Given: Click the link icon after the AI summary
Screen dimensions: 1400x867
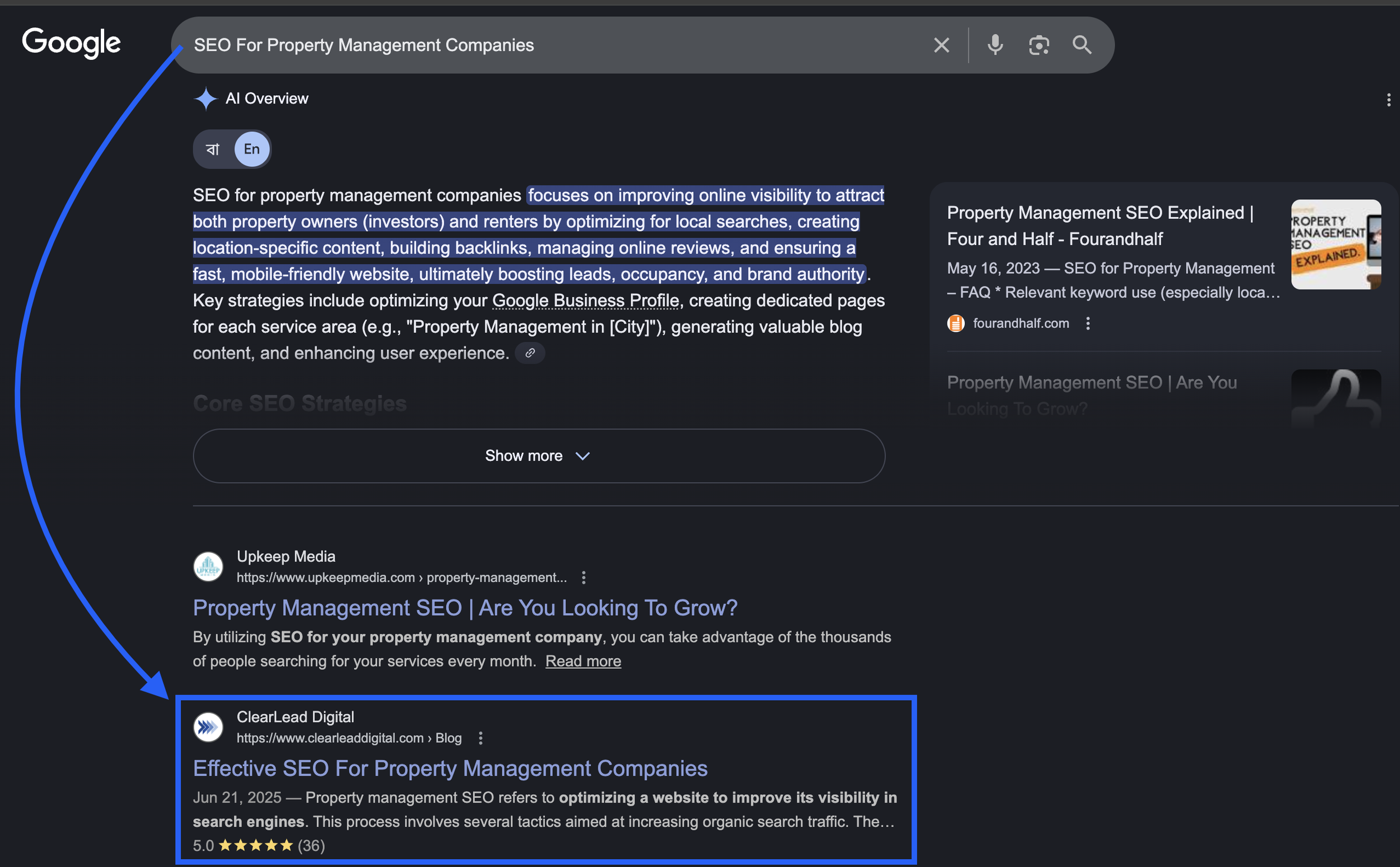Looking at the screenshot, I should pos(529,353).
